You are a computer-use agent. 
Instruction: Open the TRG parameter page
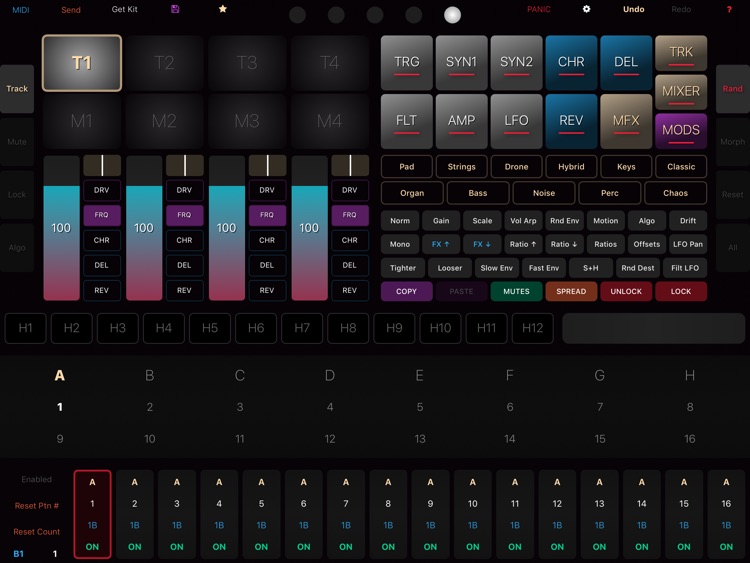click(x=407, y=63)
